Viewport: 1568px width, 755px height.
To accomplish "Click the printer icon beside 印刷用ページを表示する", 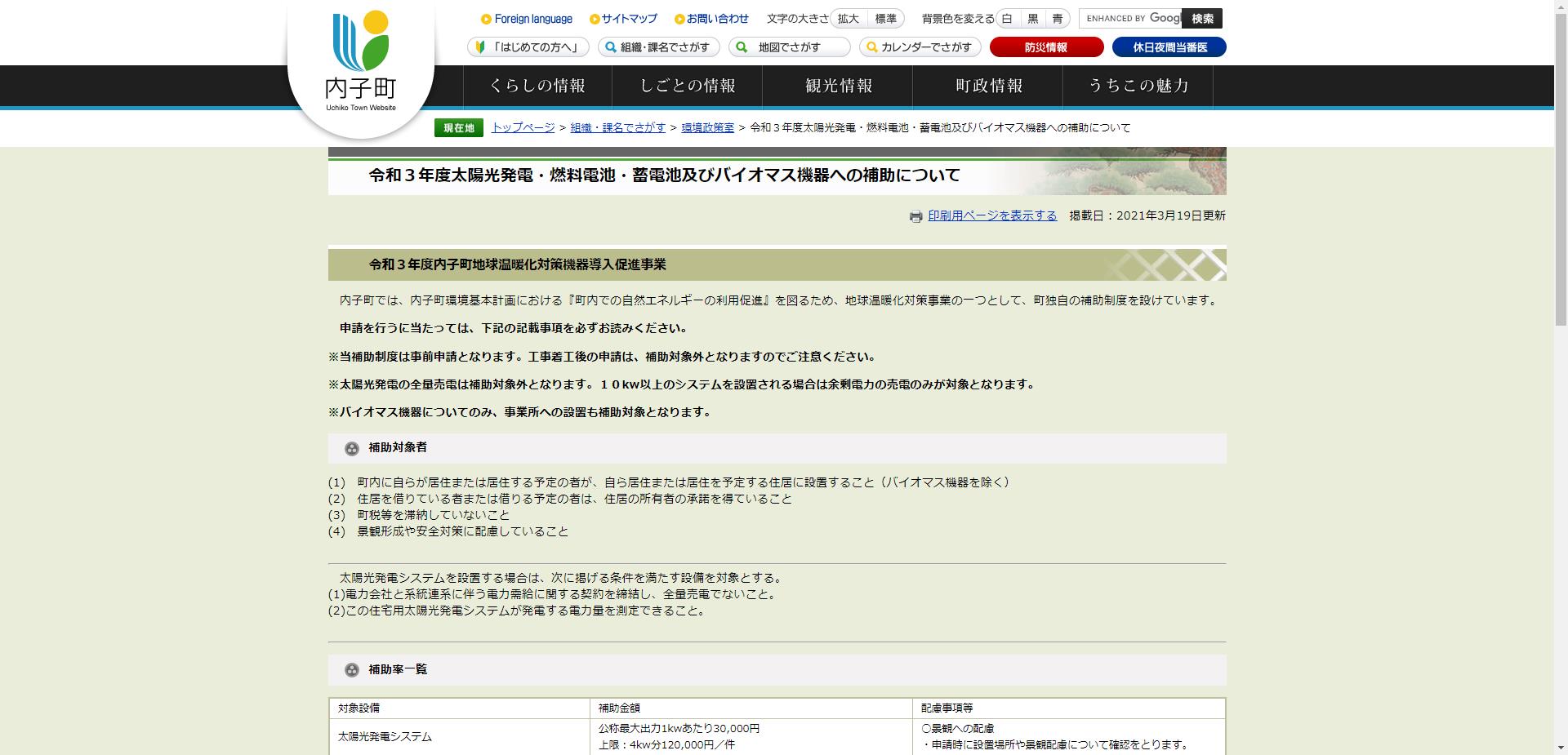I will click(916, 216).
